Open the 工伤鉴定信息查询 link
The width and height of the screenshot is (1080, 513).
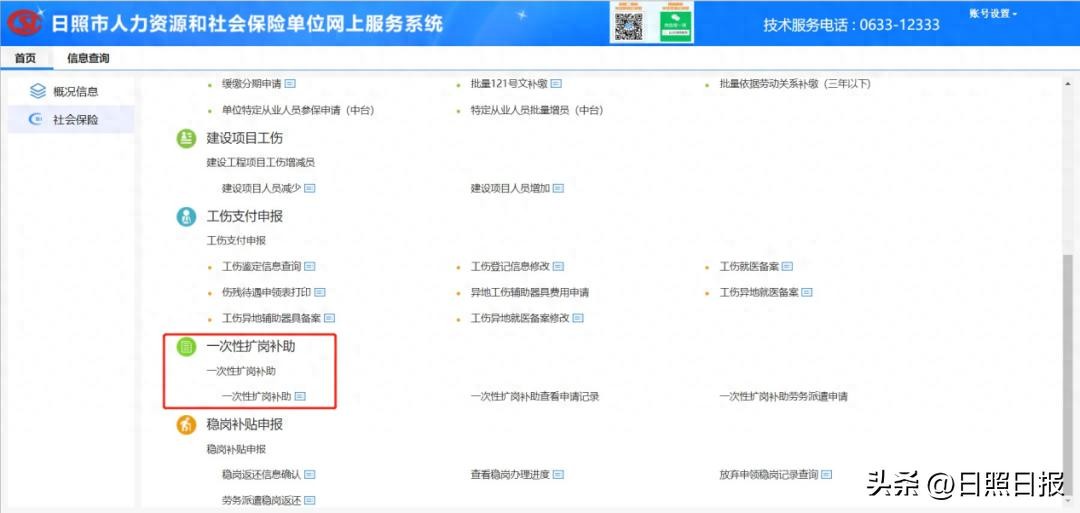click(260, 266)
